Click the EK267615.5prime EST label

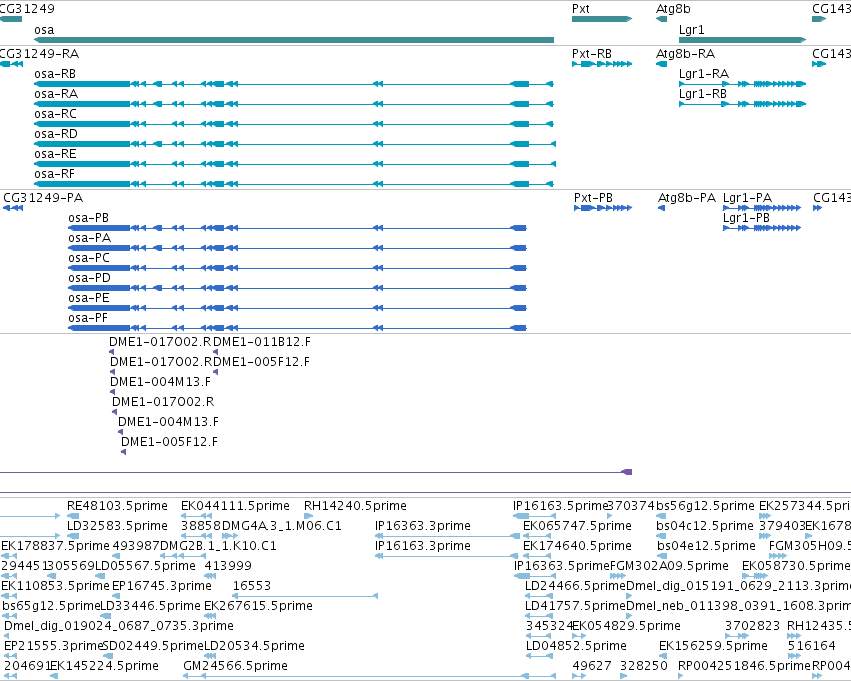[258, 607]
